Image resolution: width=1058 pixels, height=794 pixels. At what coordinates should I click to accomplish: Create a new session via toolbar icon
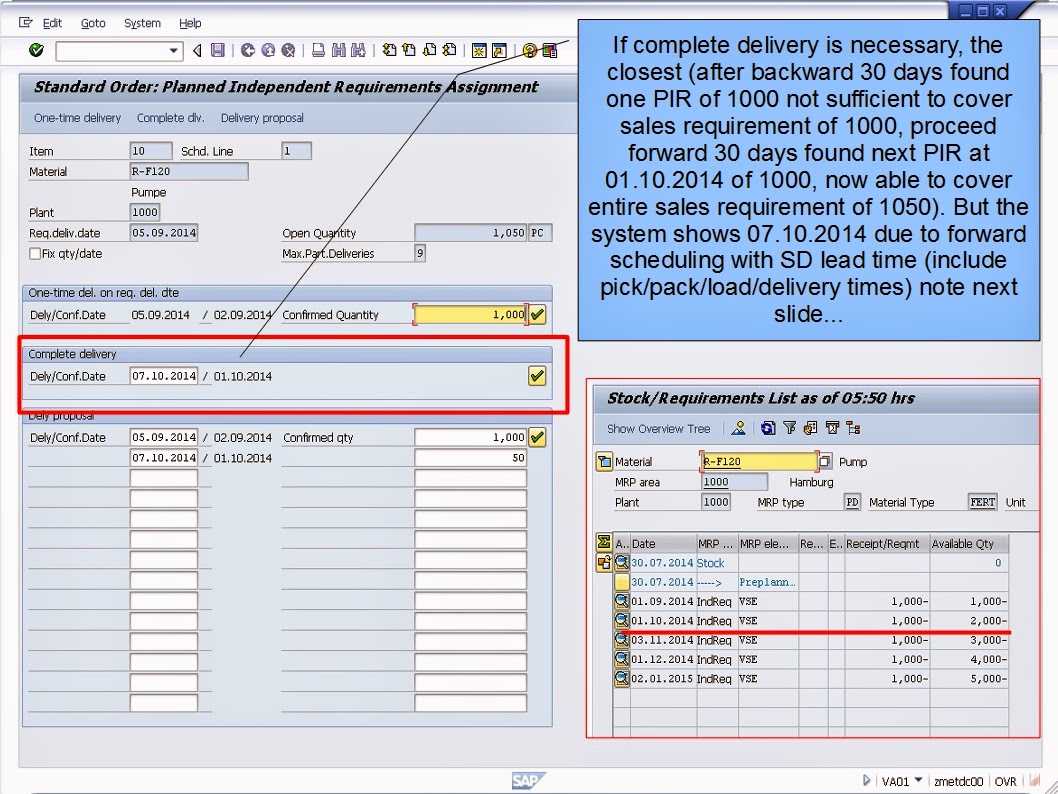click(x=478, y=49)
